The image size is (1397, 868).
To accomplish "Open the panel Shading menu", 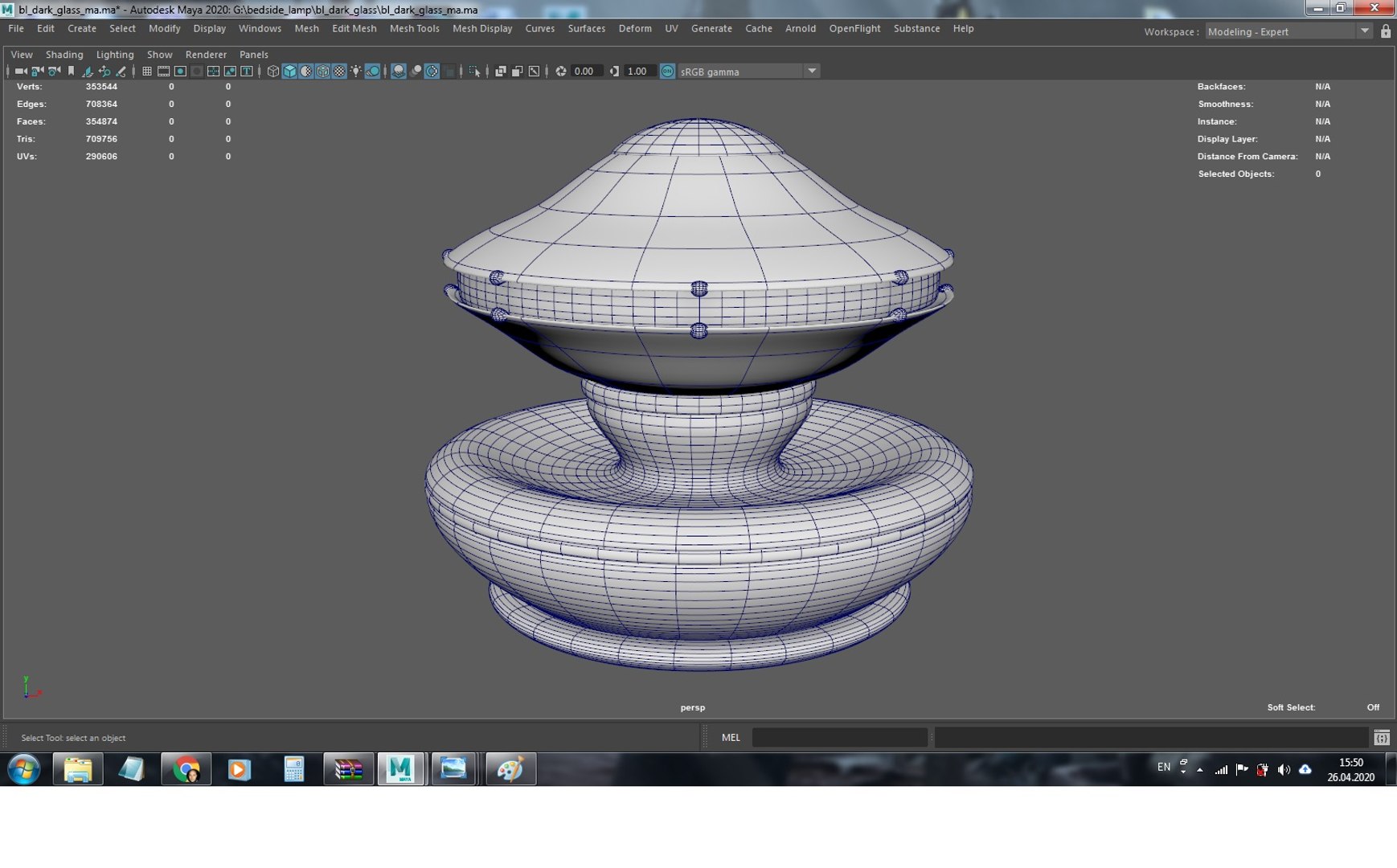I will [64, 55].
